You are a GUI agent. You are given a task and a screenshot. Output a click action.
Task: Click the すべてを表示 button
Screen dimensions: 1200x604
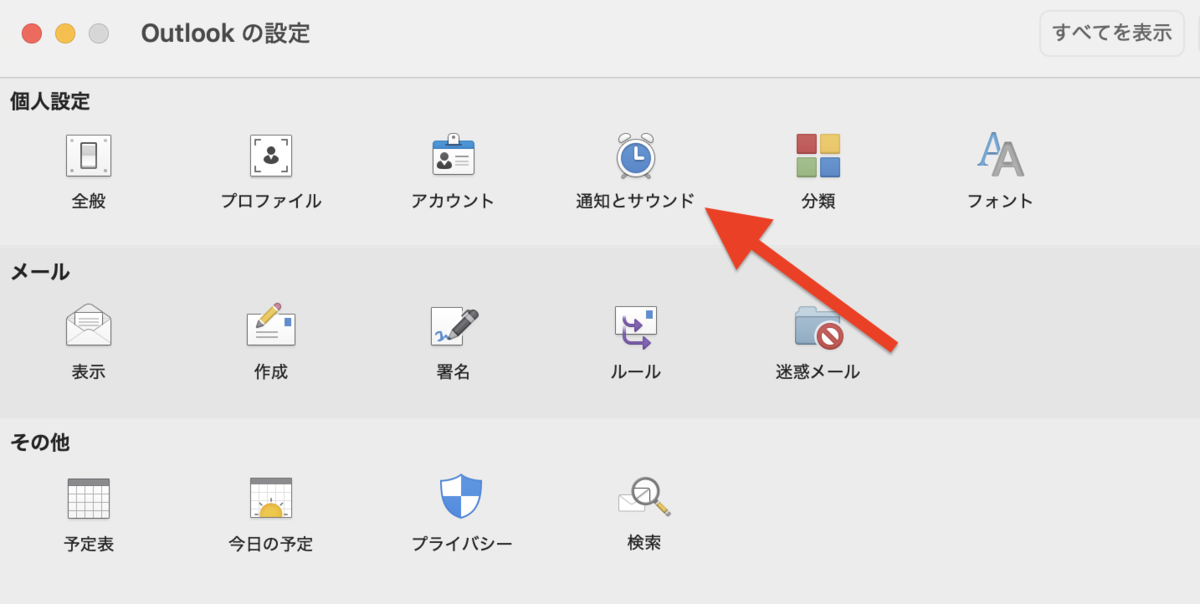1112,33
